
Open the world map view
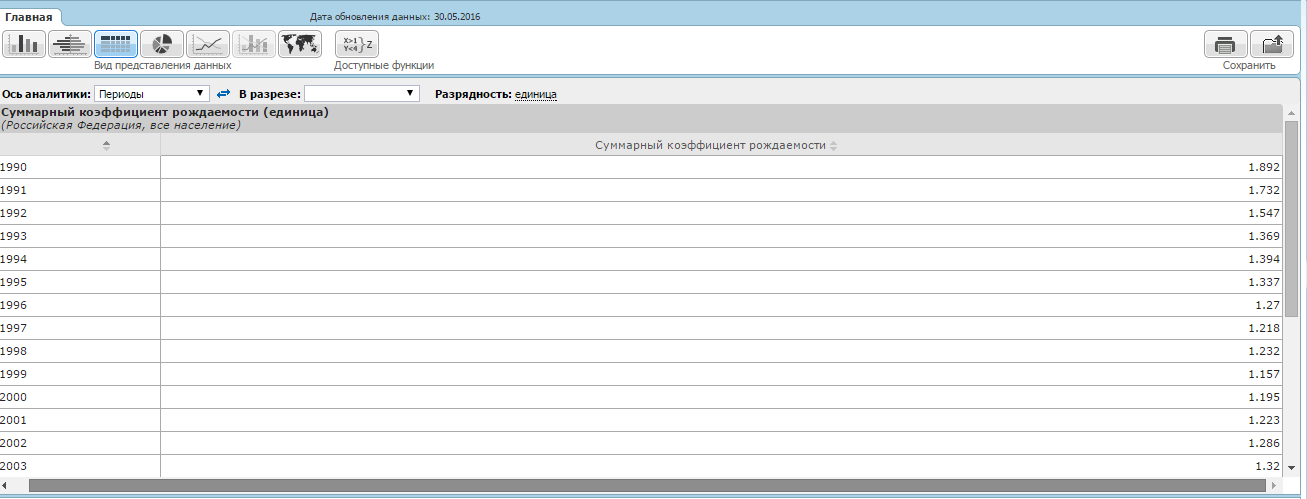(300, 44)
